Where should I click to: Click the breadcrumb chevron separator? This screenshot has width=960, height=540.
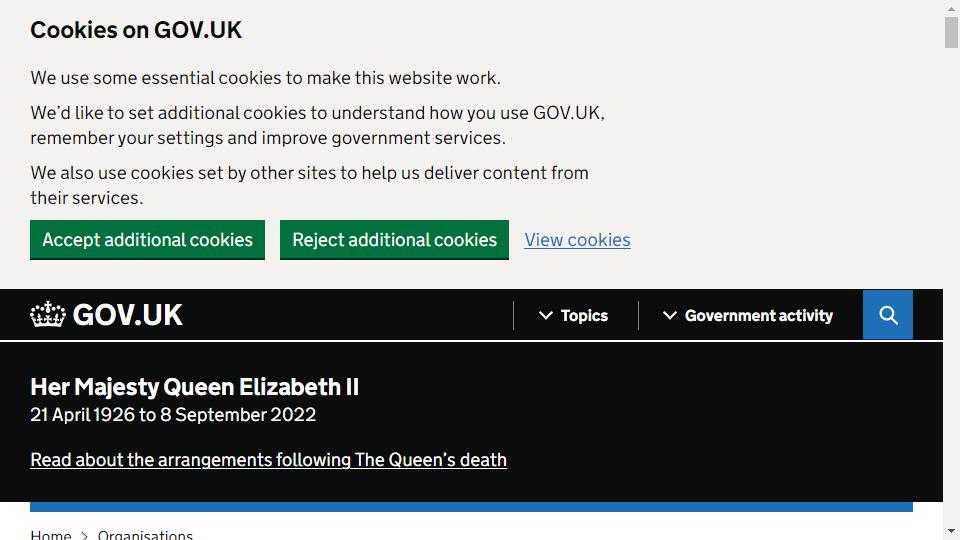tap(84, 536)
